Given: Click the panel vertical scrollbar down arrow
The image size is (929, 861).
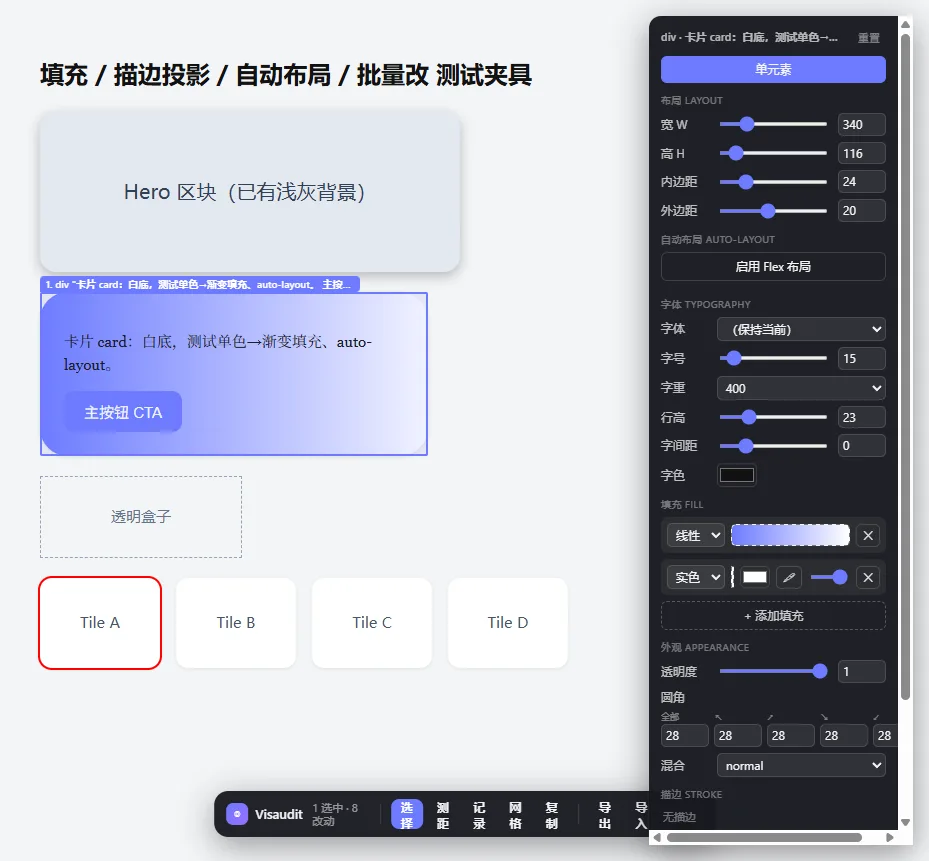Looking at the screenshot, I should tap(905, 822).
